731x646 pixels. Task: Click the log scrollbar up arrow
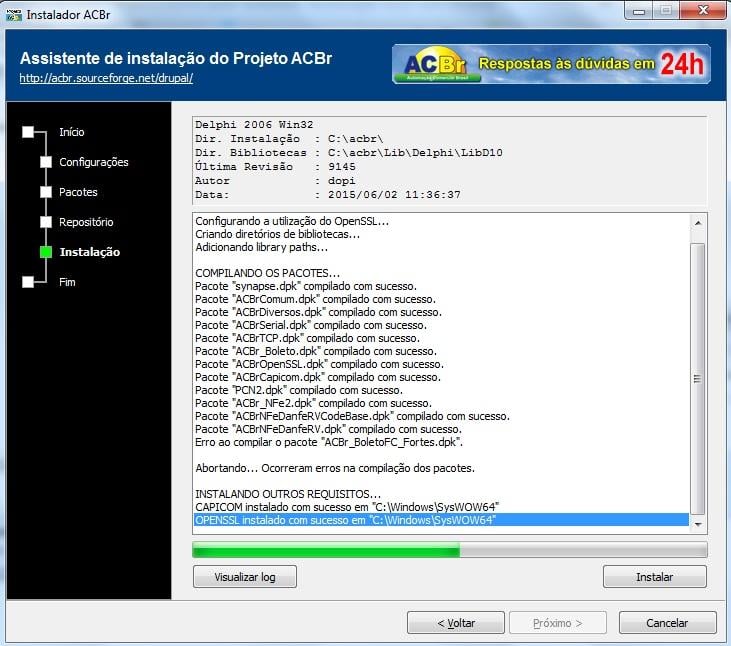tap(698, 223)
